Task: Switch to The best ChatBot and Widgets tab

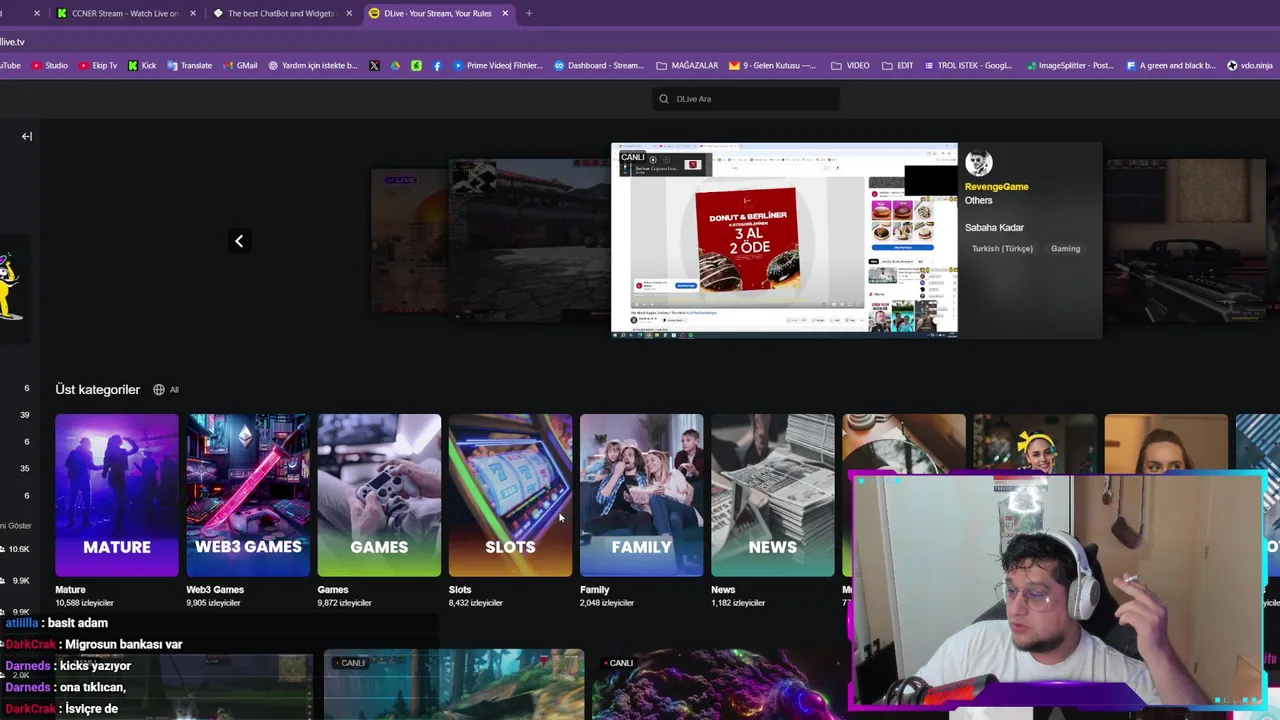Action: pyautogui.click(x=282, y=13)
